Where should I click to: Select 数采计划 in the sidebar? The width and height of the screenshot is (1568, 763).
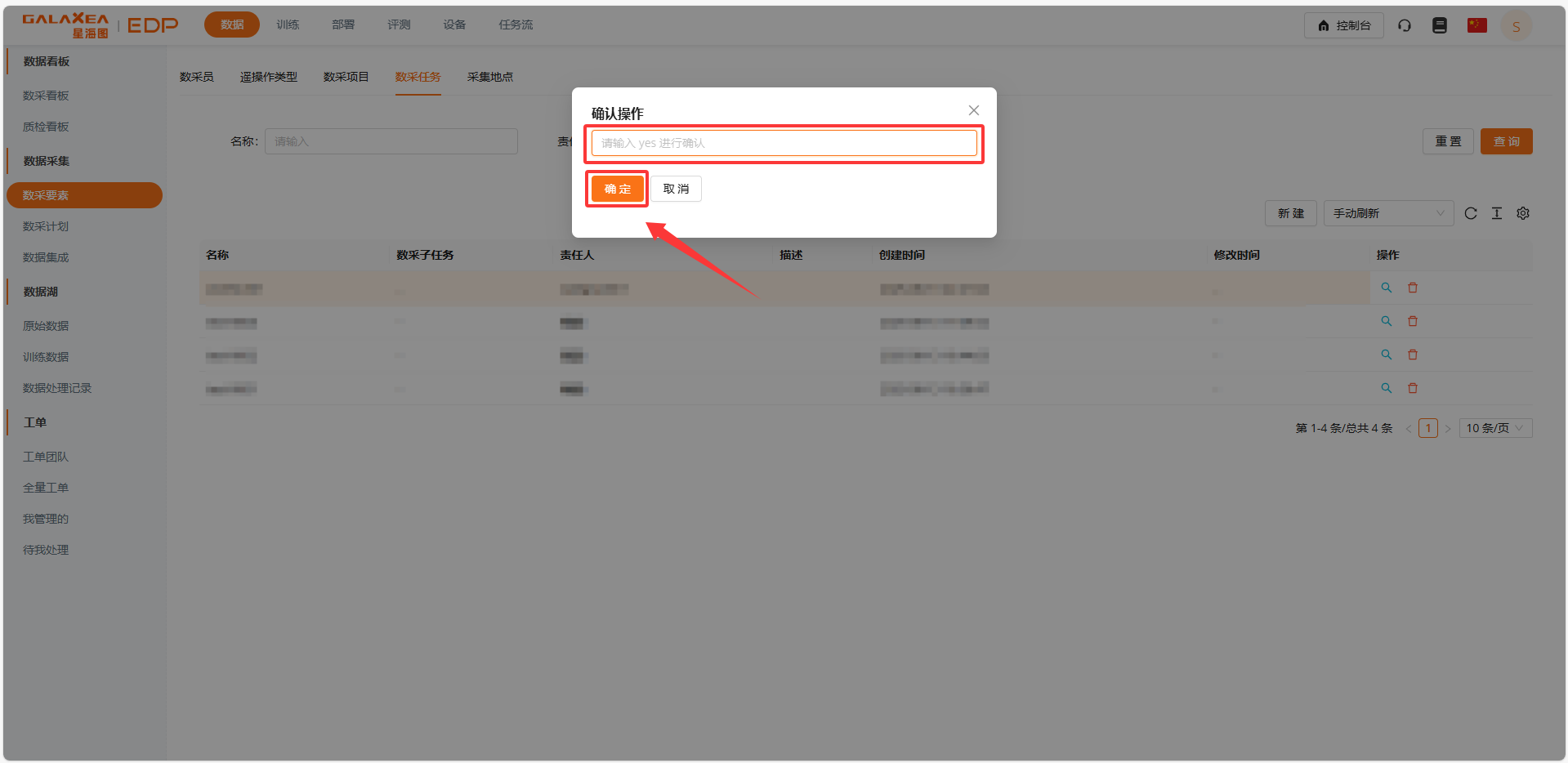[x=46, y=226]
